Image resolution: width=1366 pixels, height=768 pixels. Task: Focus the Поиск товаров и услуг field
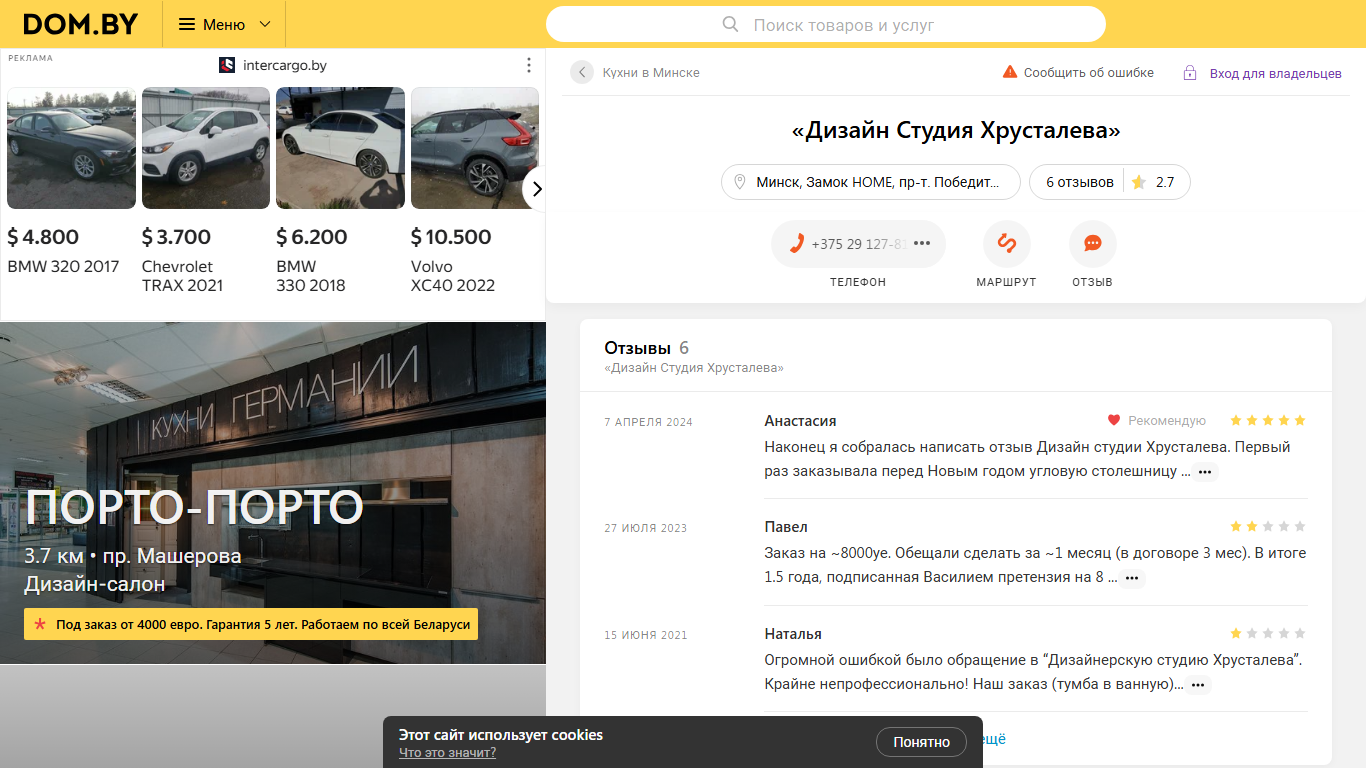click(826, 24)
